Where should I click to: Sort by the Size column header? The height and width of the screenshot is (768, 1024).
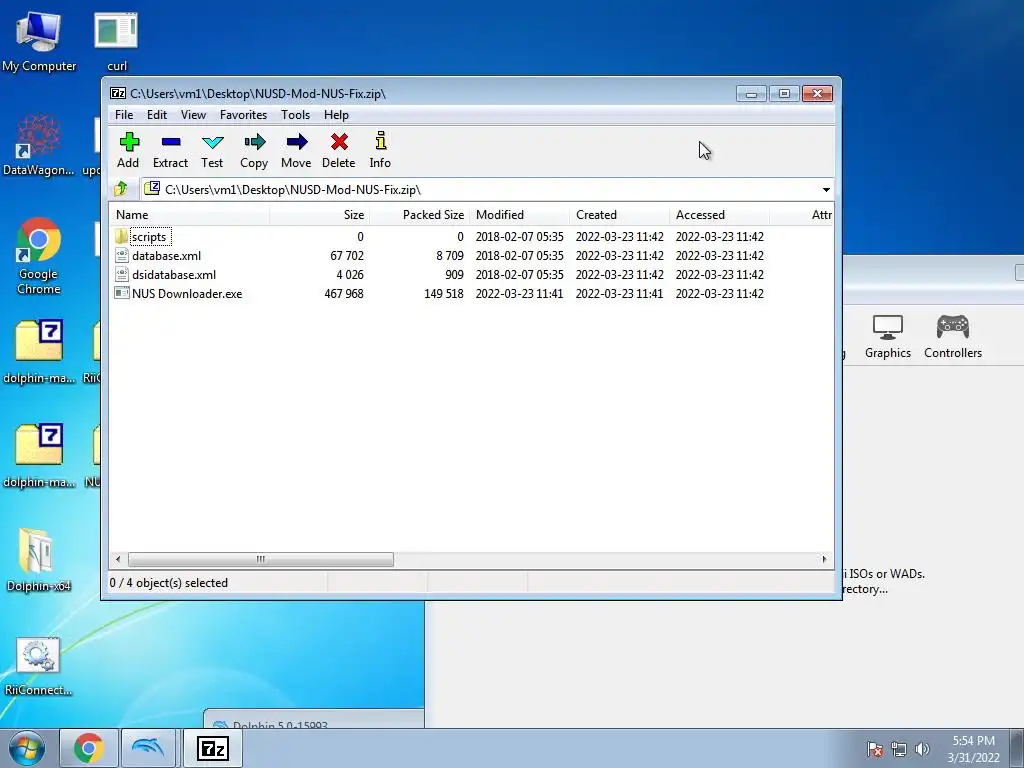(x=319, y=214)
